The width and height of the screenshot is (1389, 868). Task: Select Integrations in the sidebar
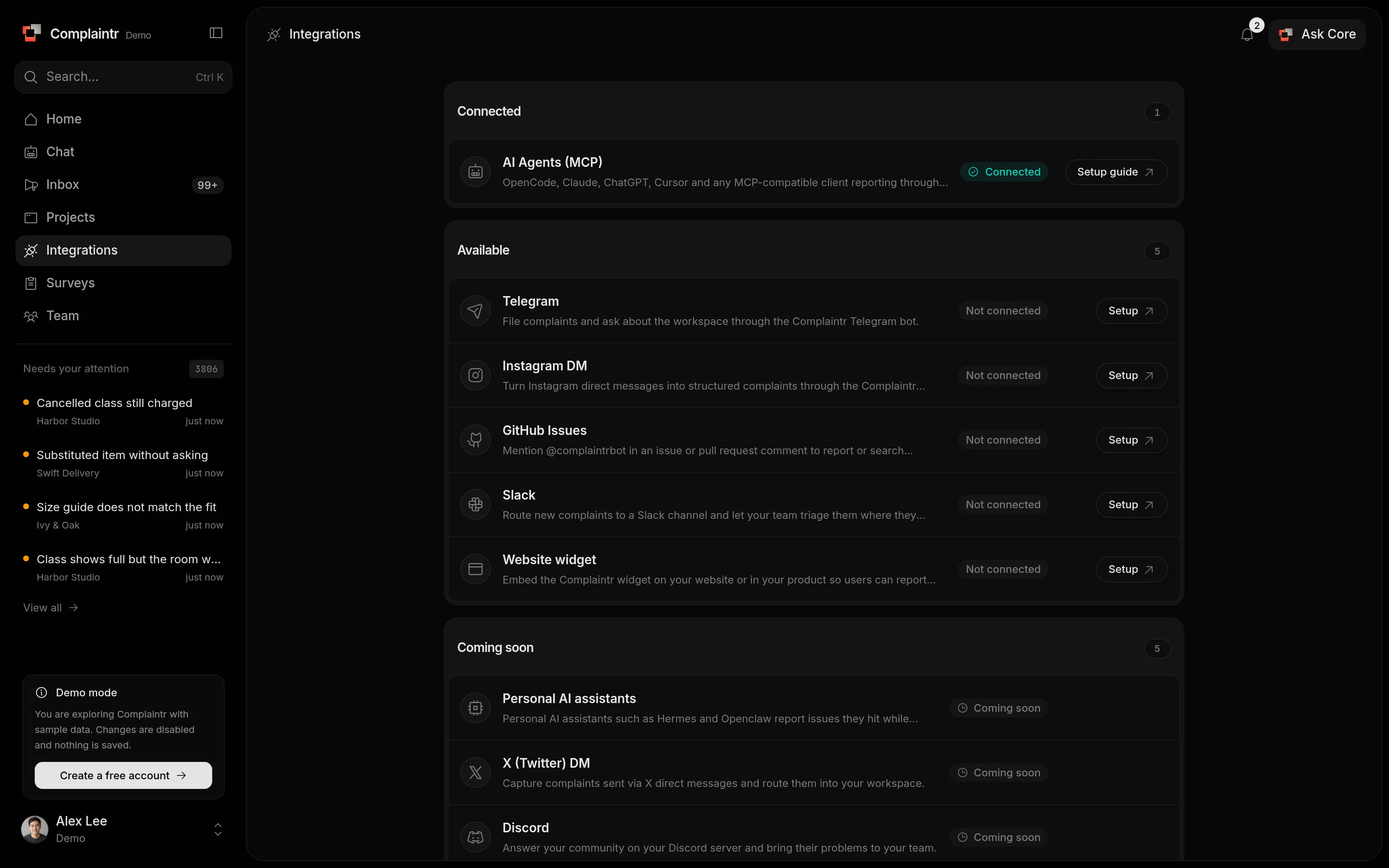click(123, 250)
